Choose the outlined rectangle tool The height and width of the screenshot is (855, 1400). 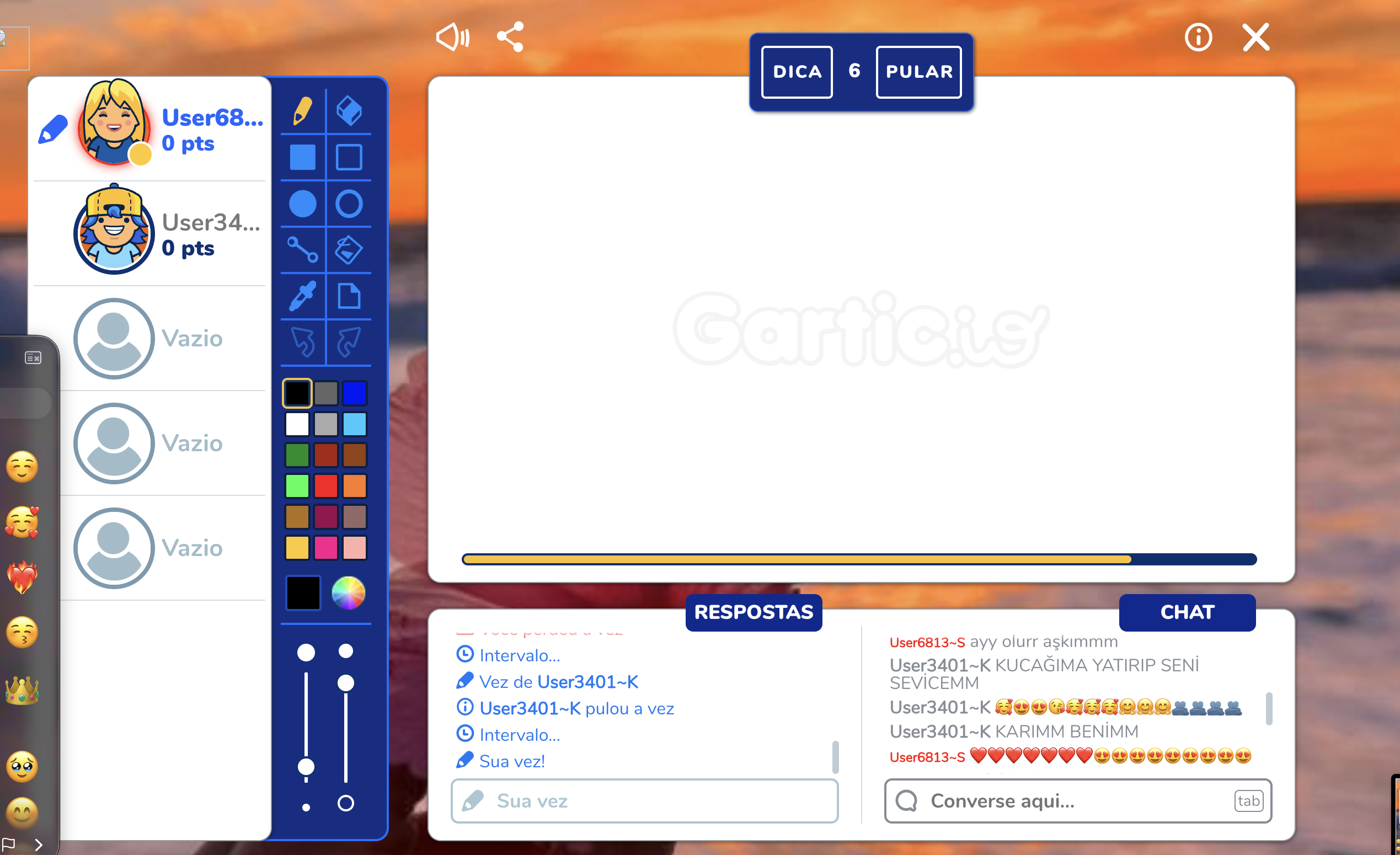(x=349, y=157)
